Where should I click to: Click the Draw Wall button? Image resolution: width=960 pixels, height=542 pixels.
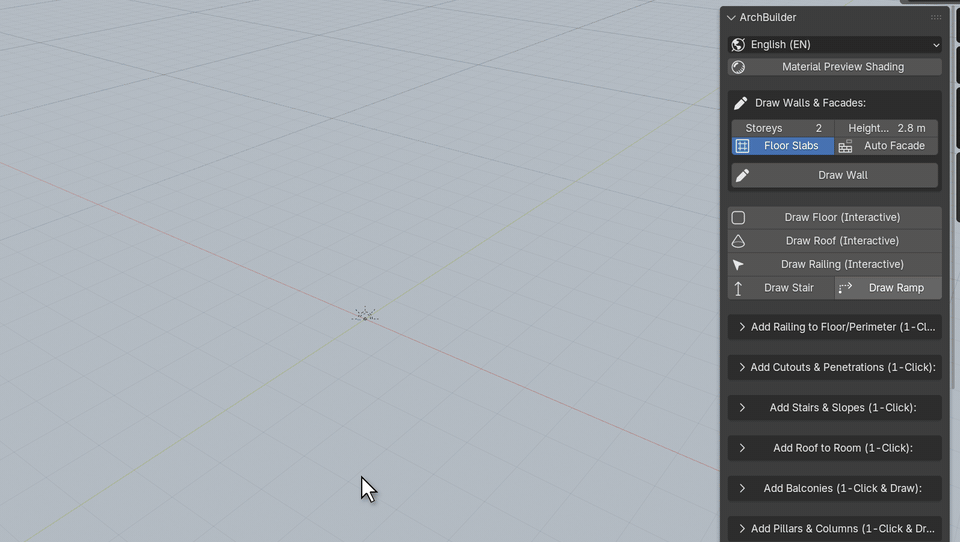(x=834, y=175)
